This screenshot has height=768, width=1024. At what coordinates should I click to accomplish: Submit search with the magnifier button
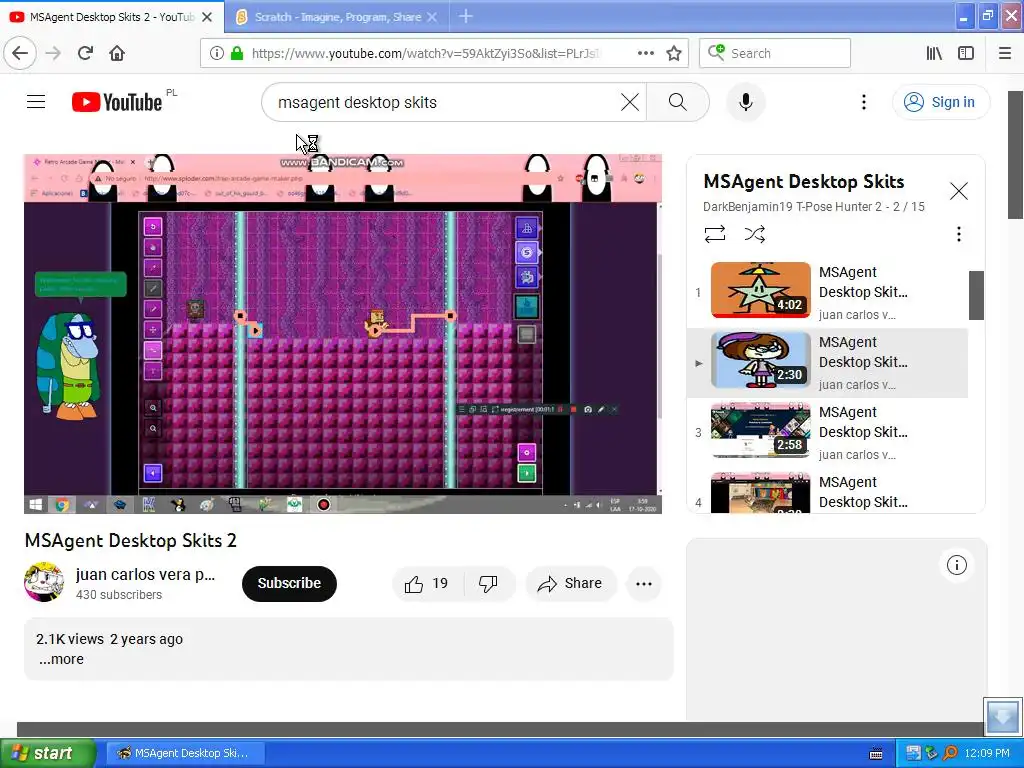pyautogui.click(x=677, y=102)
